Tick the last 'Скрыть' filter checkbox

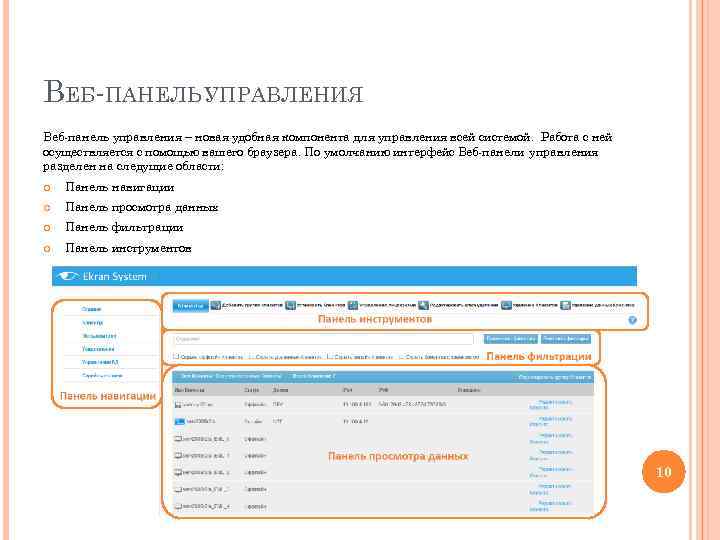tap(401, 356)
